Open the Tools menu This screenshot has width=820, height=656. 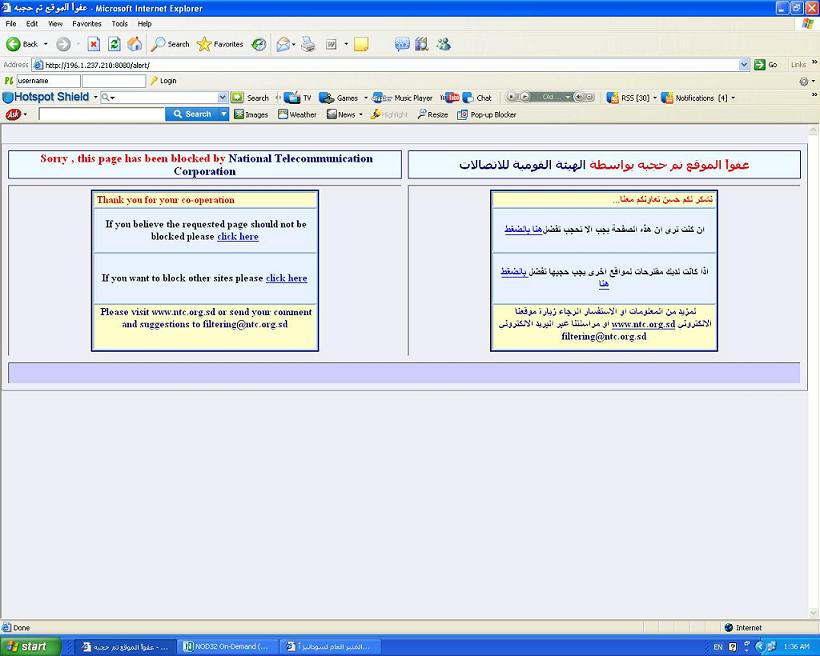(119, 24)
